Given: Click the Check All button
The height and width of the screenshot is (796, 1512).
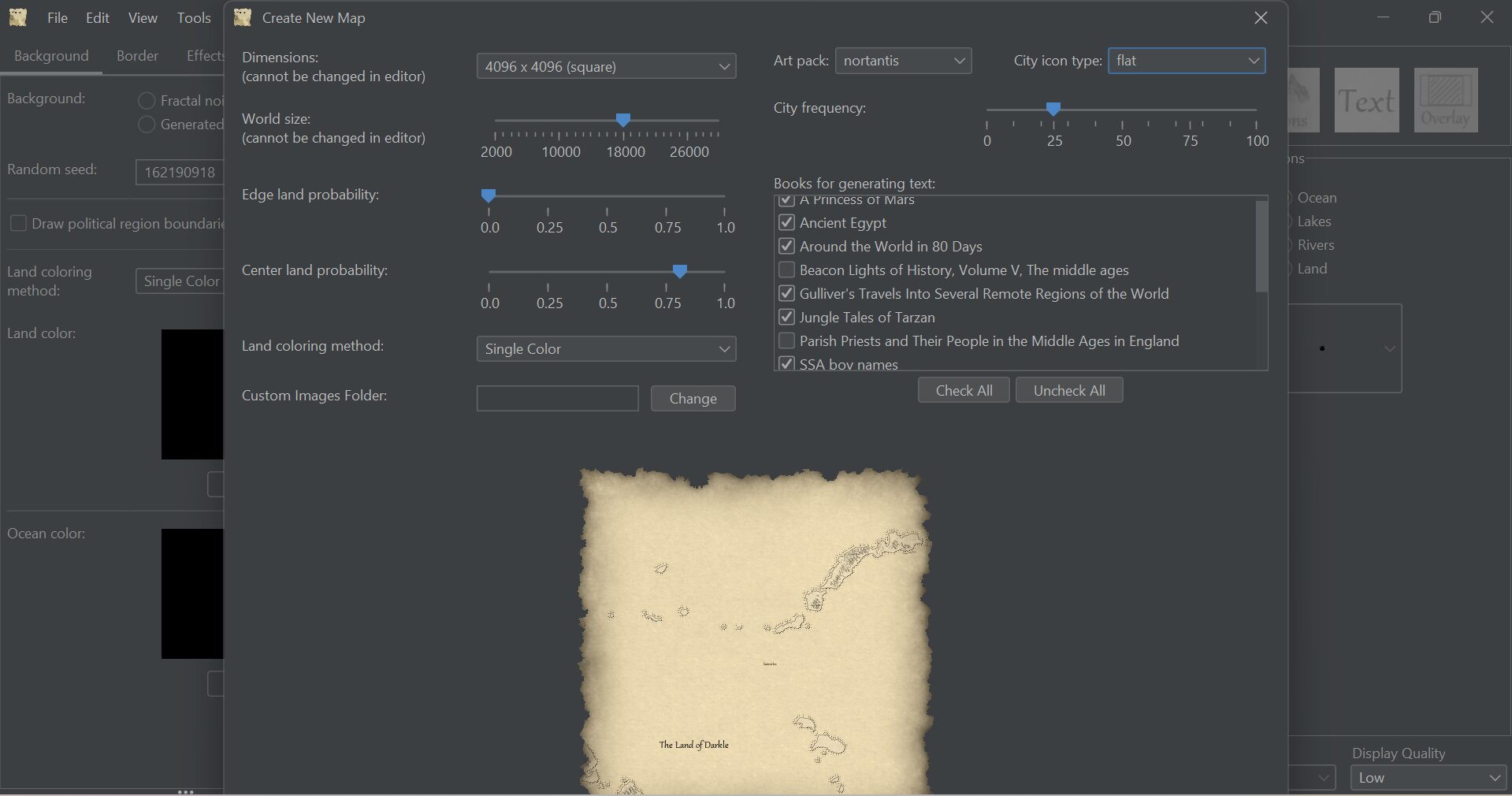Looking at the screenshot, I should 963,389.
